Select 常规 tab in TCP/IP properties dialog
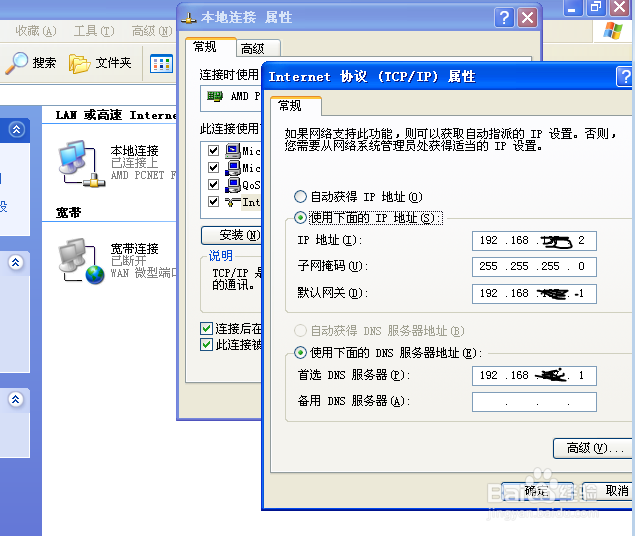This screenshot has height=536, width=635. tap(296, 106)
